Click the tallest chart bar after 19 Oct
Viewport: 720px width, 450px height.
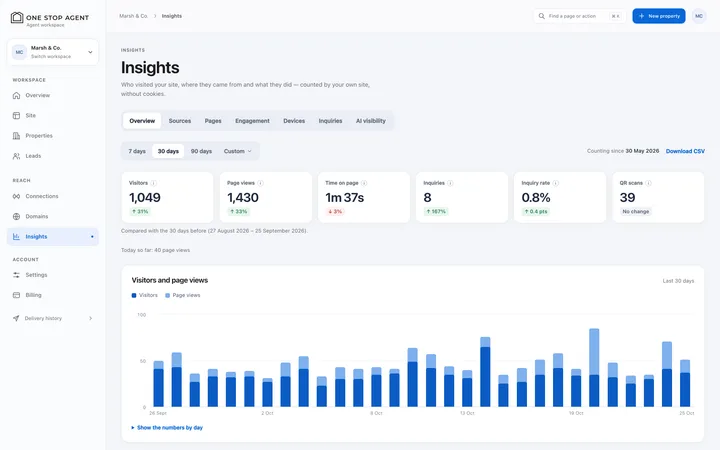594,368
